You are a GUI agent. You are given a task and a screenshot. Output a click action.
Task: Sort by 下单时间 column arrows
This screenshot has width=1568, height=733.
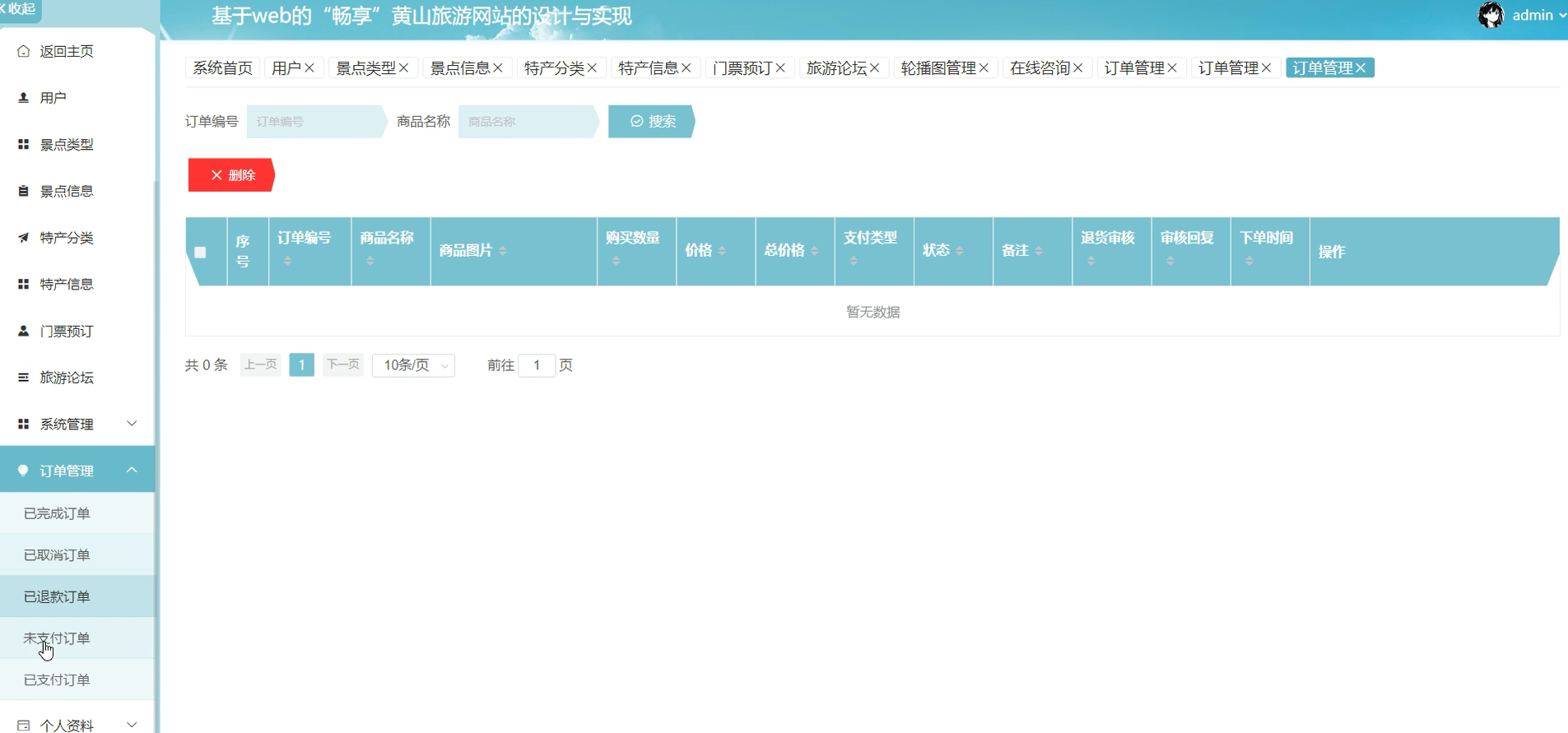point(1249,261)
